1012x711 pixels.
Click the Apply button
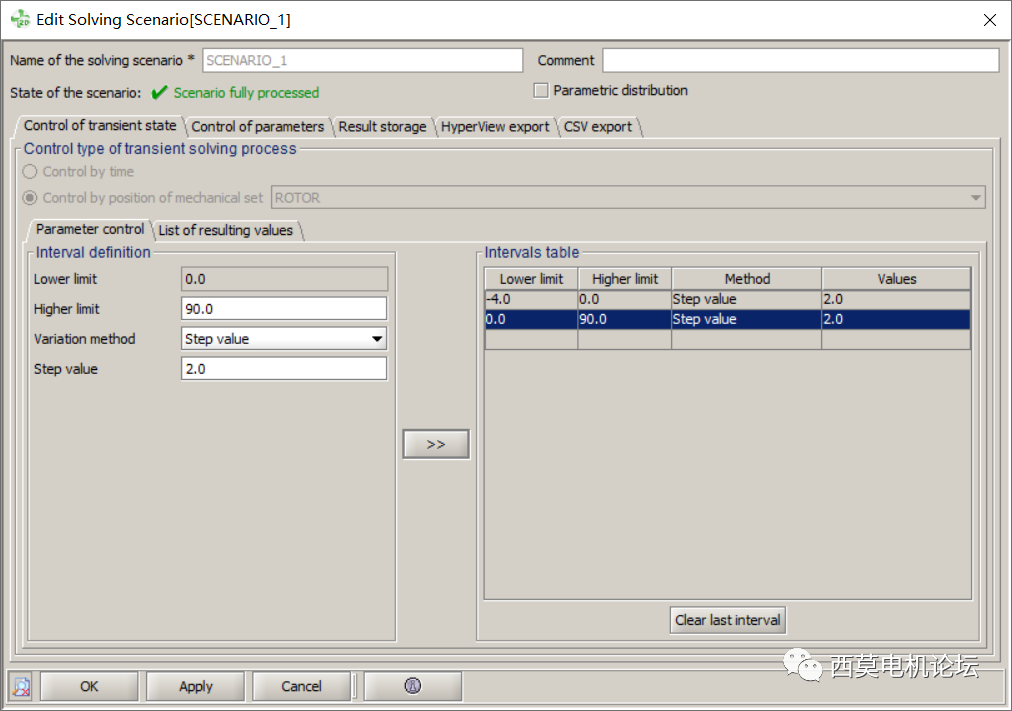tap(196, 686)
